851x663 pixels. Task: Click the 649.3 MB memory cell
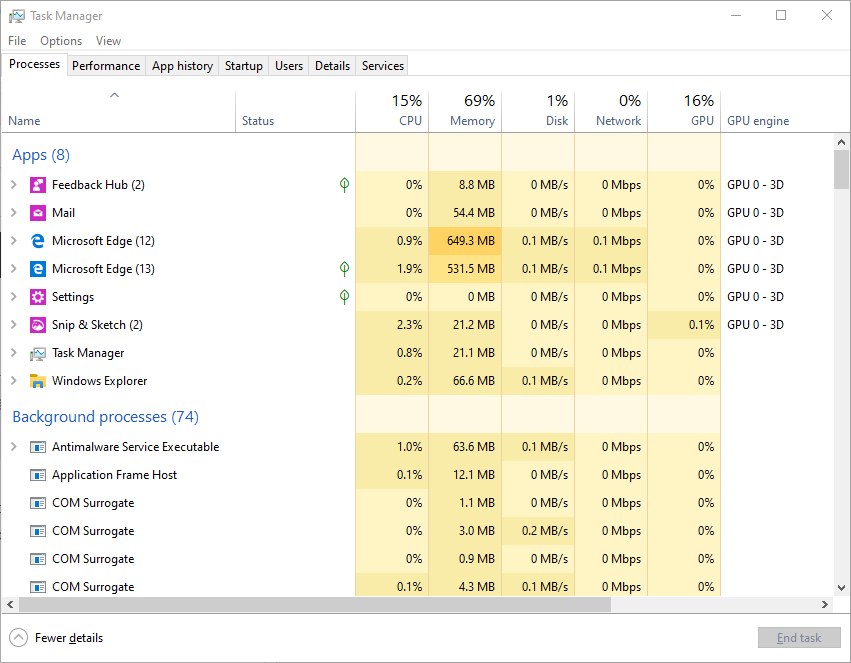coord(465,241)
